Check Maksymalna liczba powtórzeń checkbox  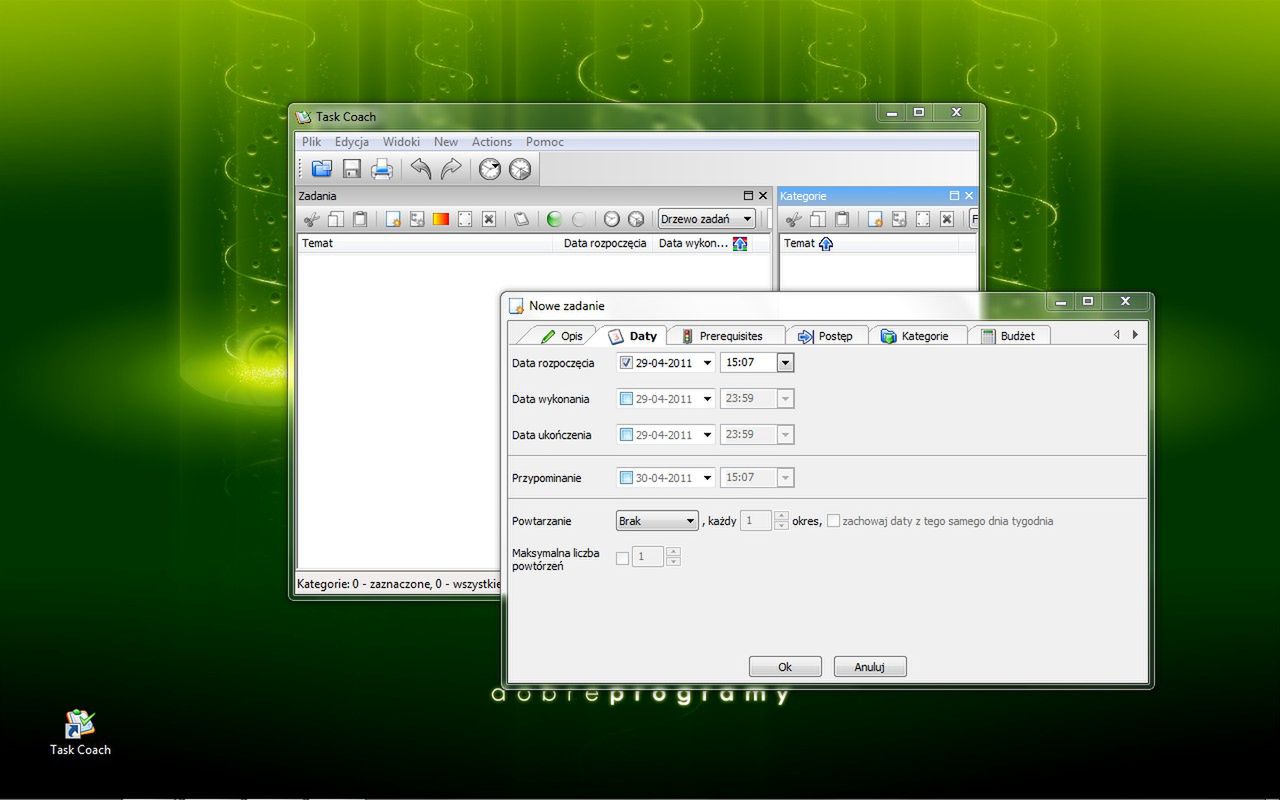pyautogui.click(x=623, y=558)
